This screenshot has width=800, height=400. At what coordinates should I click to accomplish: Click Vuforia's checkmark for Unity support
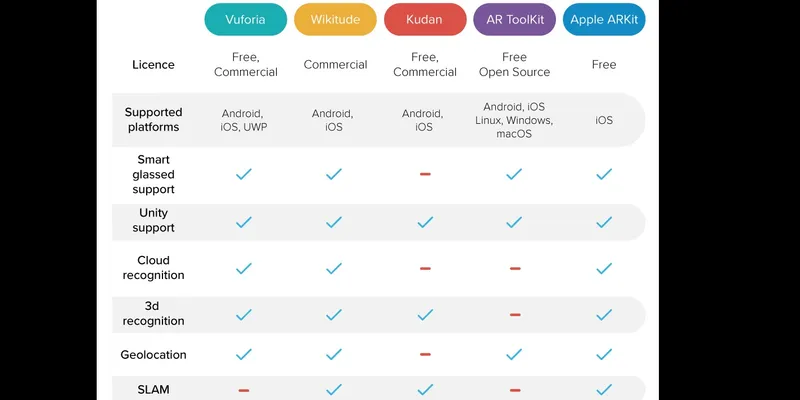point(244,222)
